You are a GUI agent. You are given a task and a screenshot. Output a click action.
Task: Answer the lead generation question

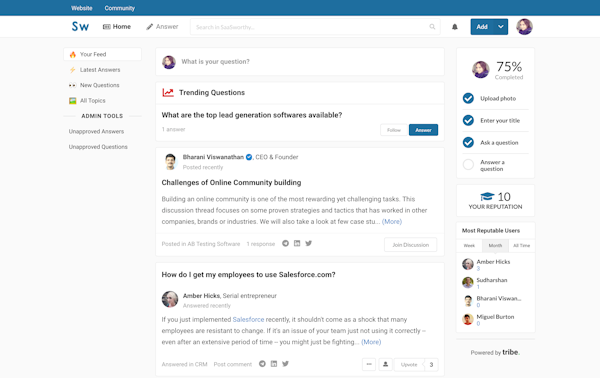pyautogui.click(x=423, y=130)
